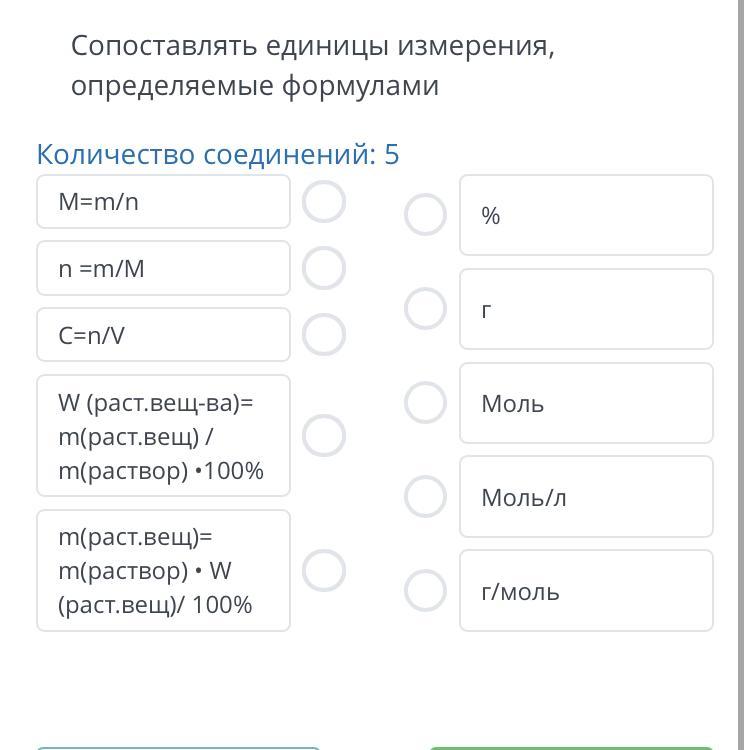This screenshot has height=750, width=750.
Task: Select the circle next to the m(раст.вещ) formula
Action: [324, 571]
